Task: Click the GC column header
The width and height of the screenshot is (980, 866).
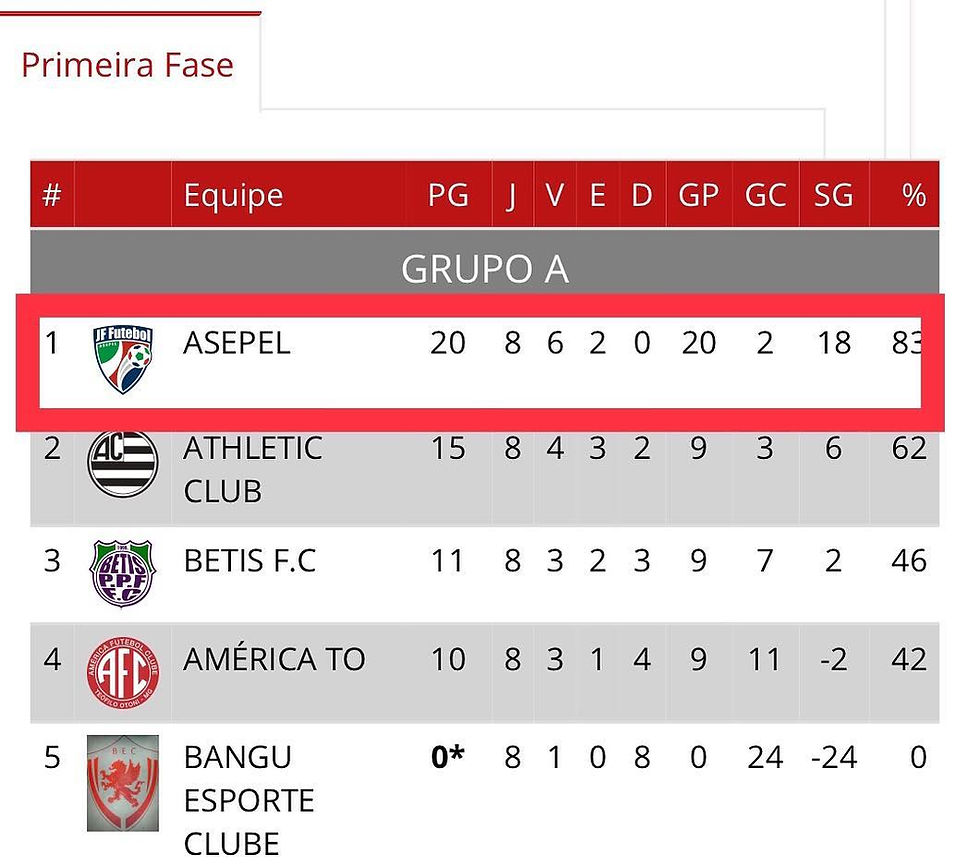Action: click(765, 195)
